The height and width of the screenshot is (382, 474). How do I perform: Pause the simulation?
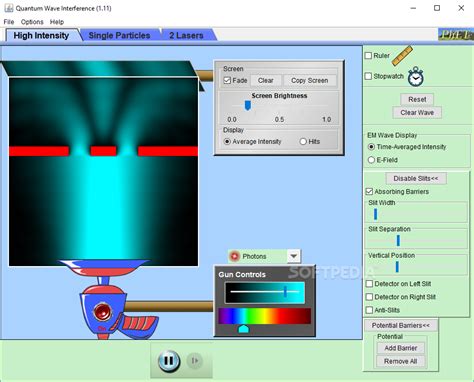point(169,361)
